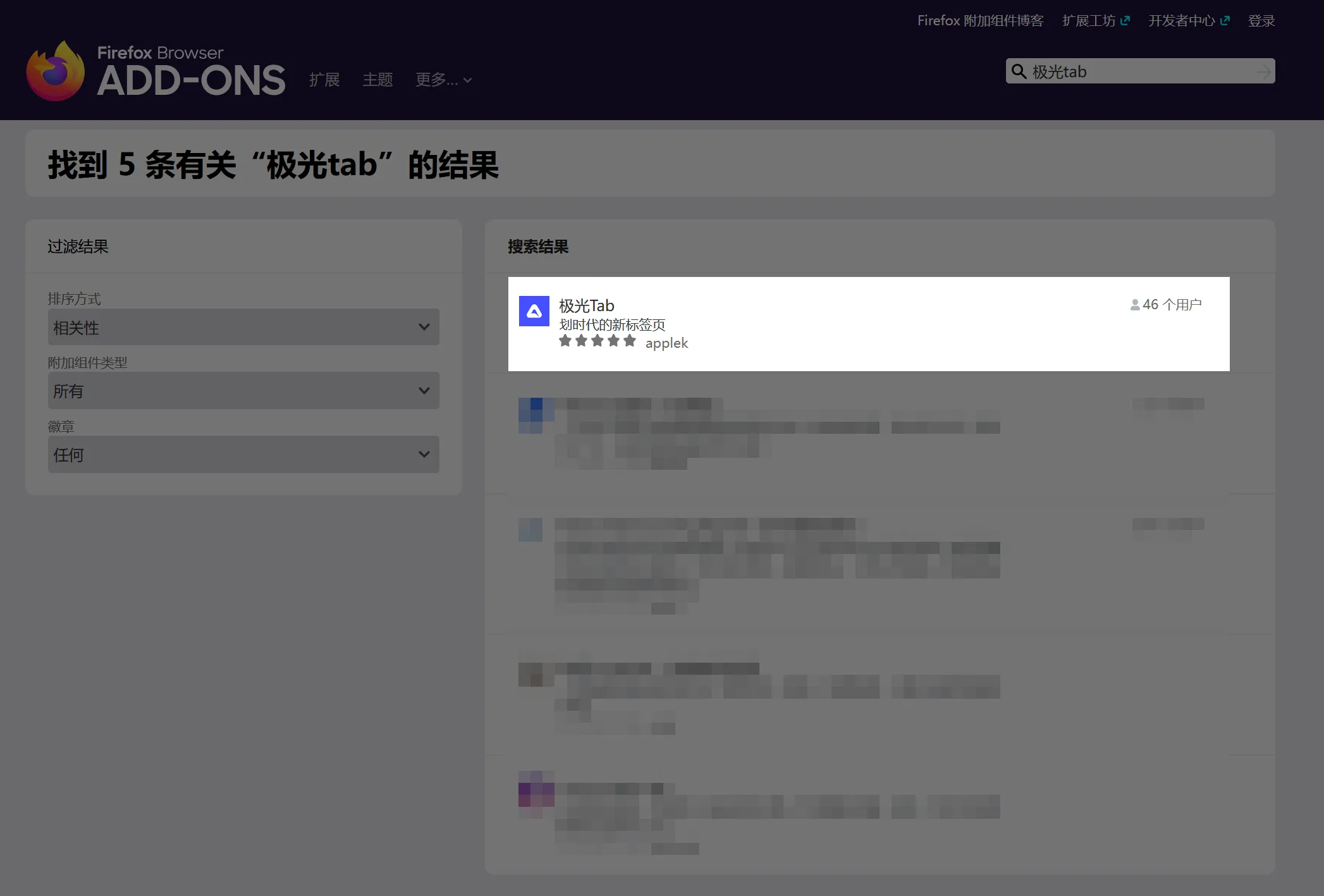
Task: Open the 扩展工坊 link
Action: (x=1089, y=21)
